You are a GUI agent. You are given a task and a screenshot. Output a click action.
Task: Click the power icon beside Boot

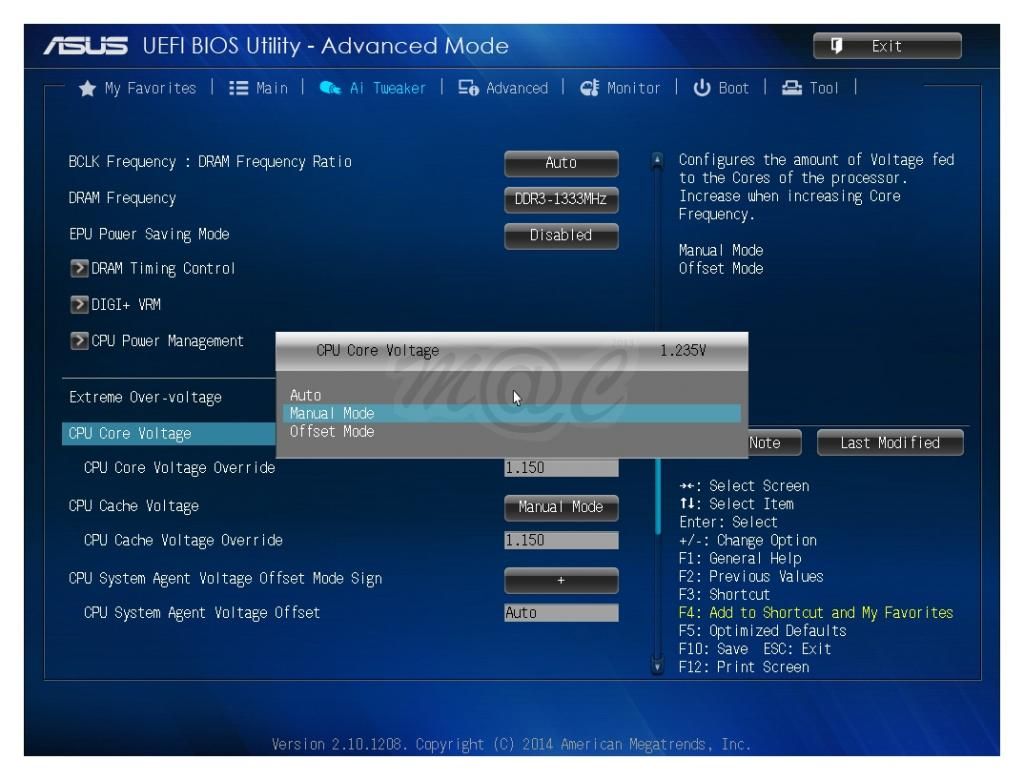[701, 88]
